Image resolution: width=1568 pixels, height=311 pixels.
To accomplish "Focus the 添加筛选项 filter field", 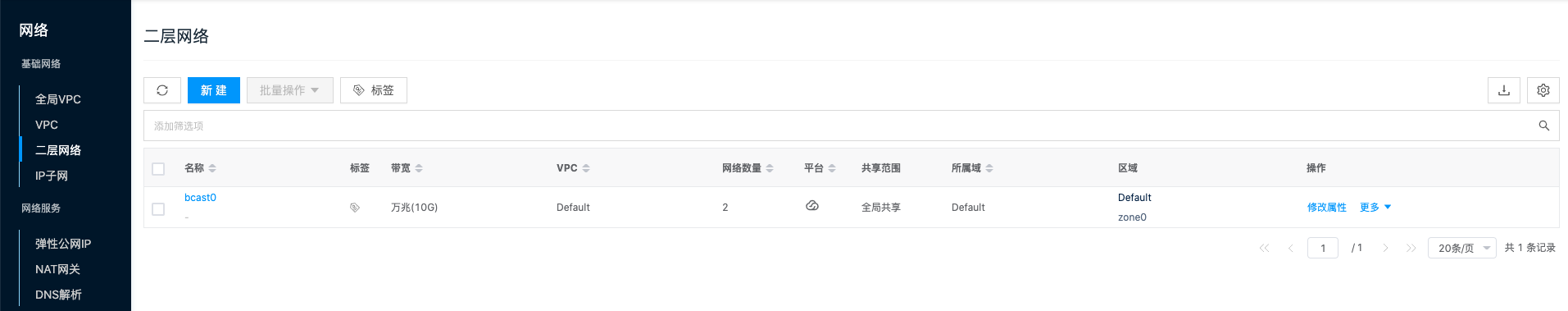I will (836, 126).
